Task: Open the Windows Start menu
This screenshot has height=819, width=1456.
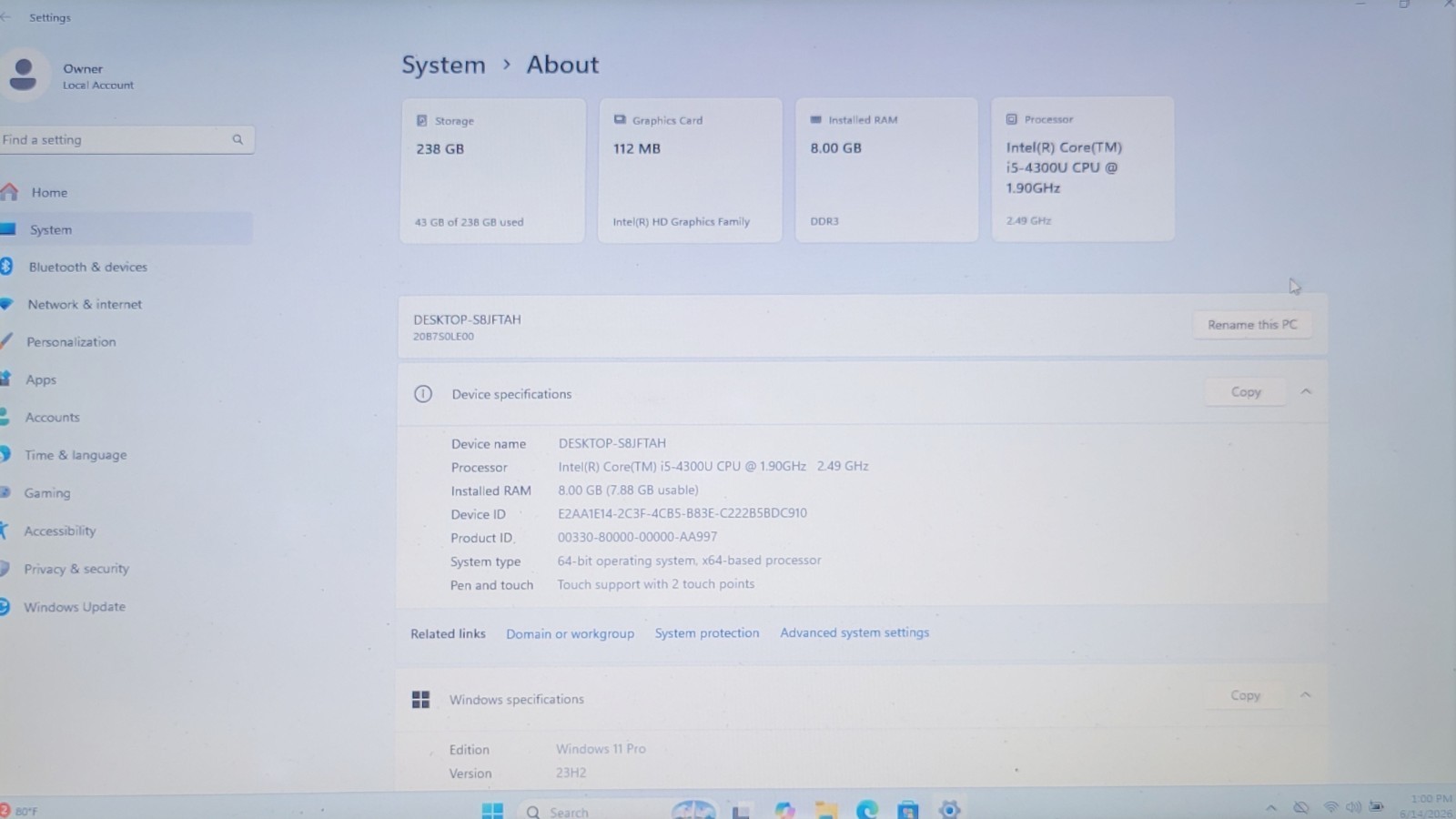Action: click(x=492, y=810)
